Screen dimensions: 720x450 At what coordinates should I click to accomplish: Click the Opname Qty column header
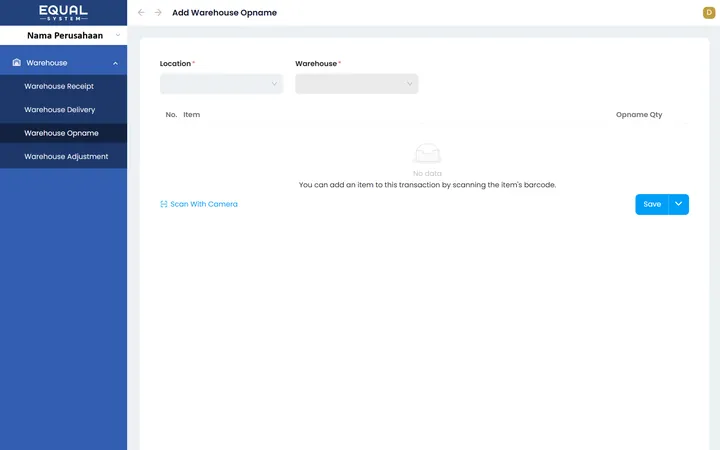tap(639, 115)
